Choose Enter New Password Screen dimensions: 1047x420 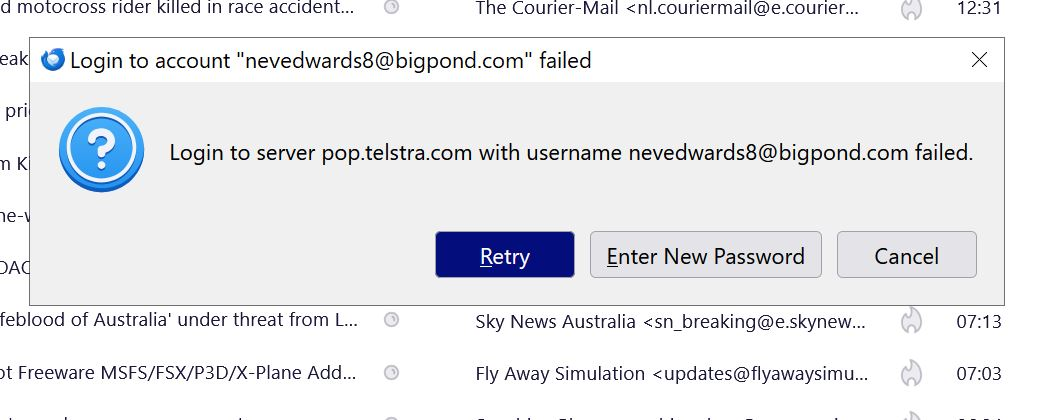tap(706, 255)
